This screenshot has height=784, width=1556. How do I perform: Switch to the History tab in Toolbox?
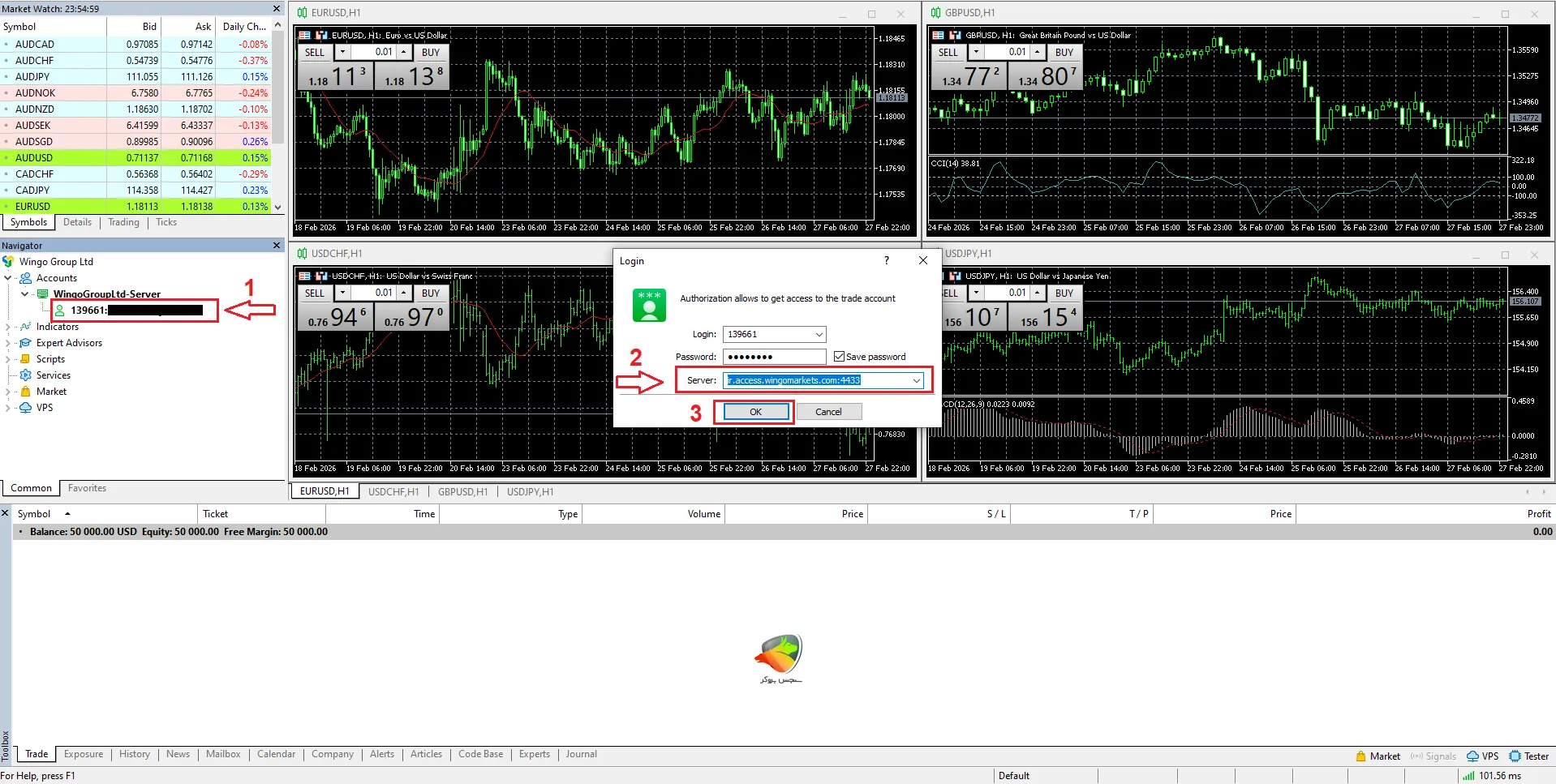pyautogui.click(x=134, y=754)
